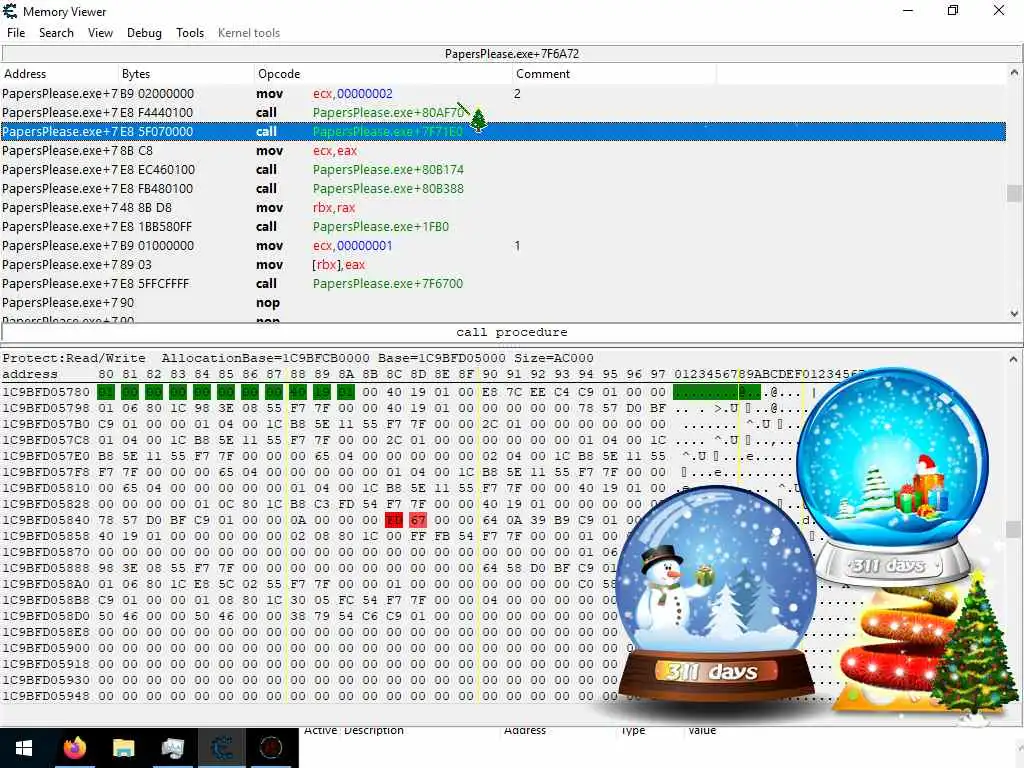Screen dimensions: 1024x768
Task: Select the call PapersPlease.exe+7F6700 row
Action: [503, 283]
